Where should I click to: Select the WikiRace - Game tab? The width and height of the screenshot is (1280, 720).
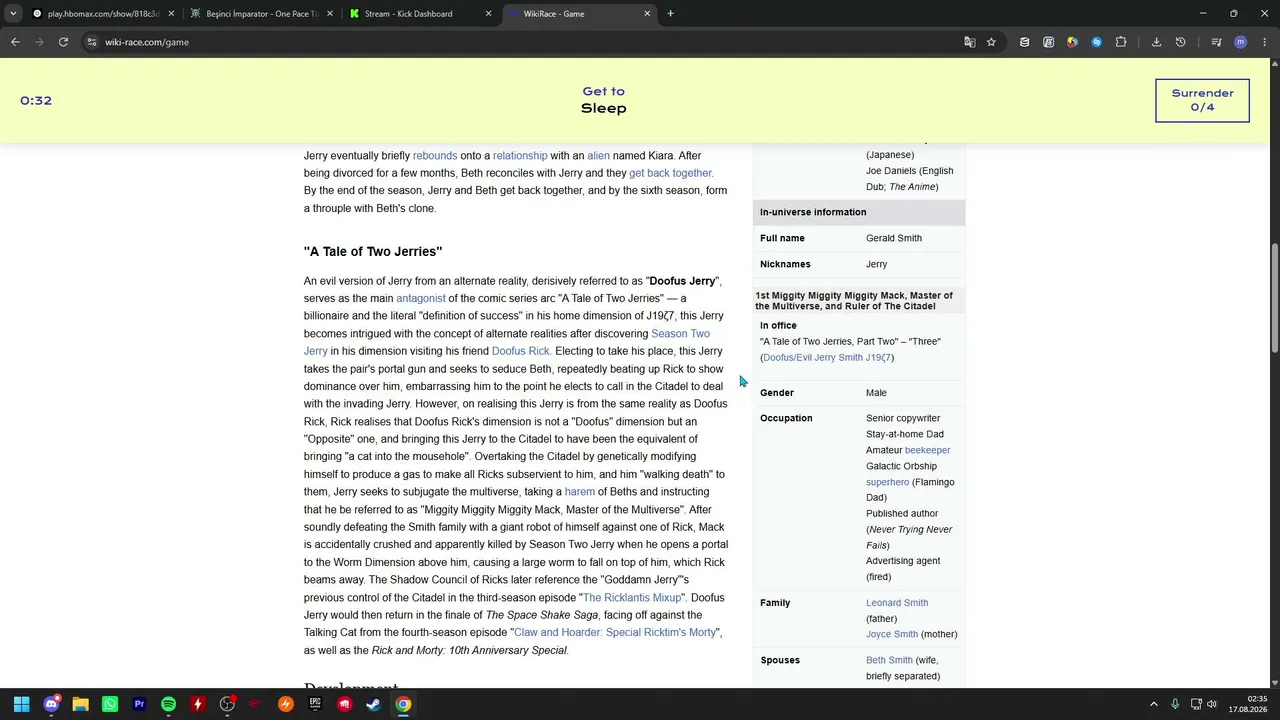(578, 14)
